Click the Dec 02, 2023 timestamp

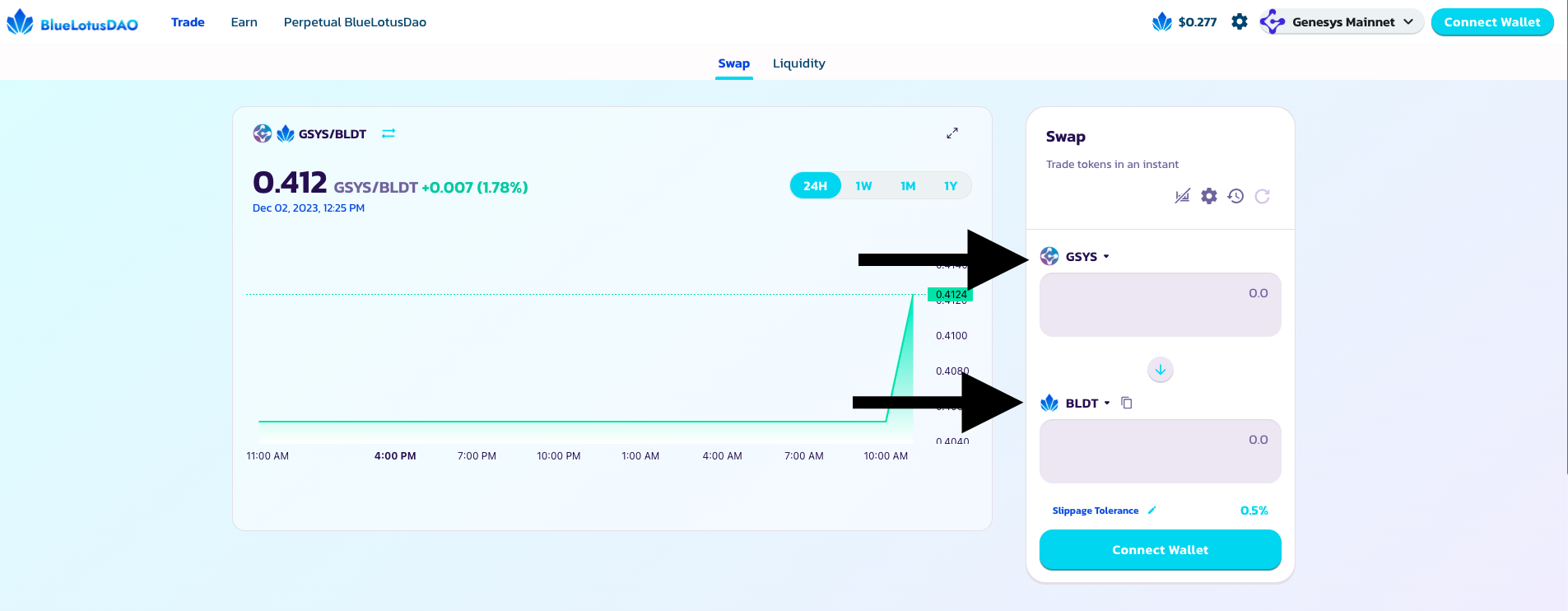309,208
